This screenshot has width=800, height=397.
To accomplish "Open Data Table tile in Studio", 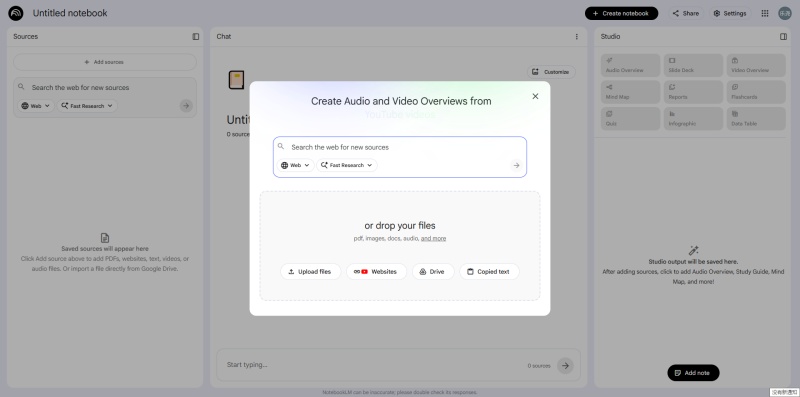I will click(756, 118).
